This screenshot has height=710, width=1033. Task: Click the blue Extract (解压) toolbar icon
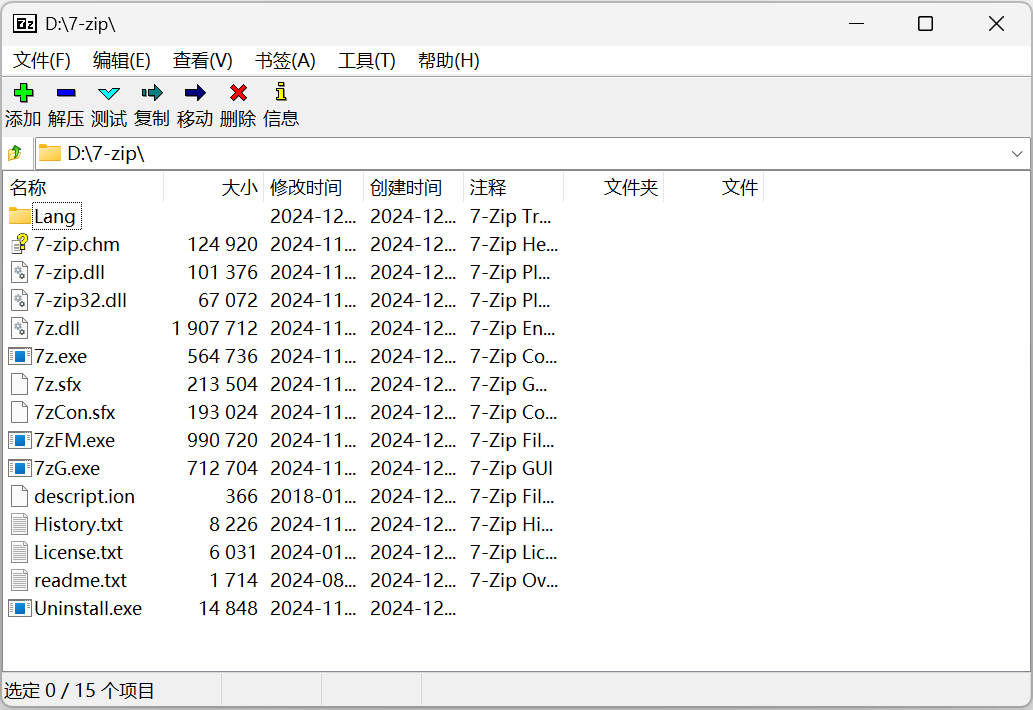point(66,93)
